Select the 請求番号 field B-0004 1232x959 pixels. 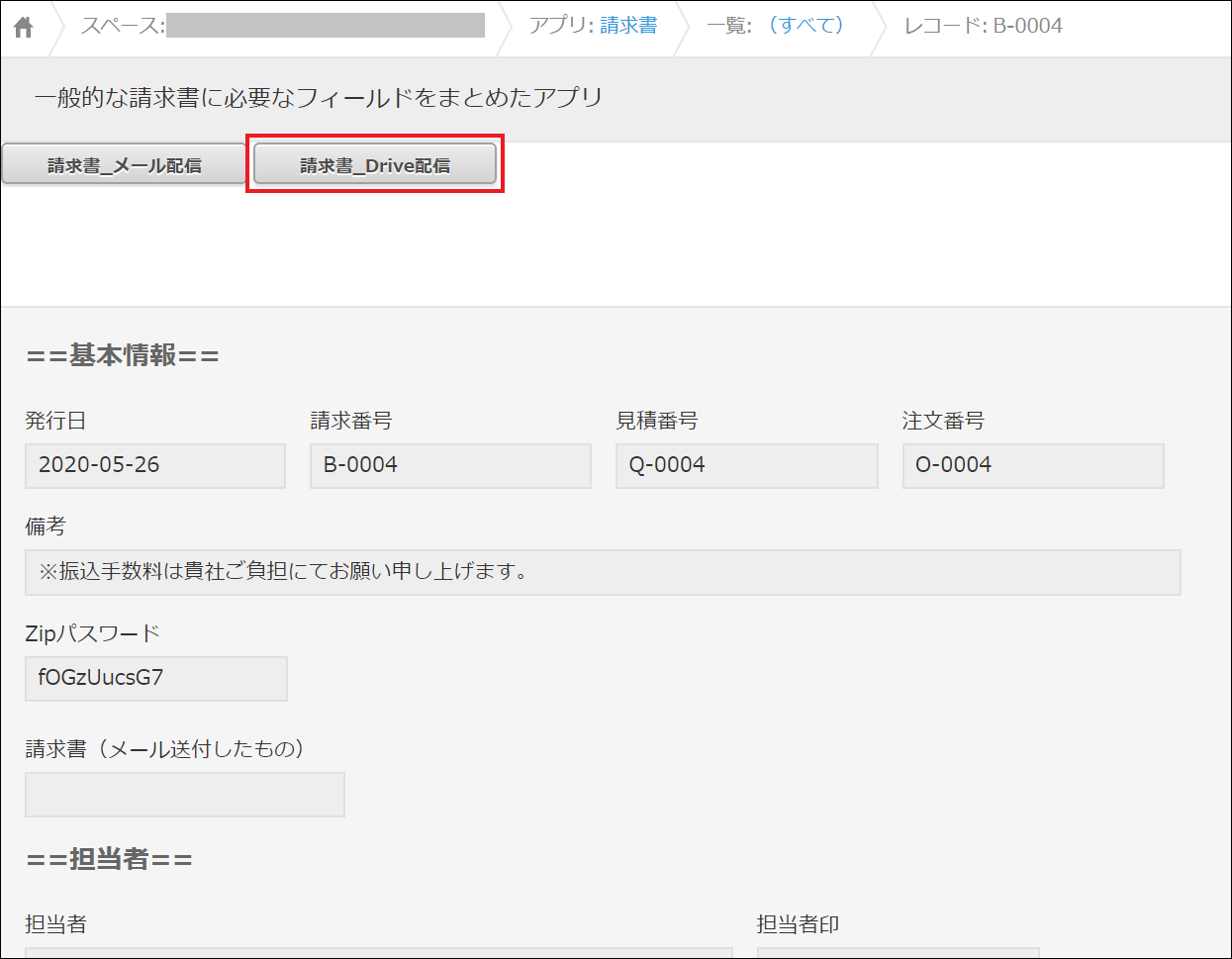450,465
